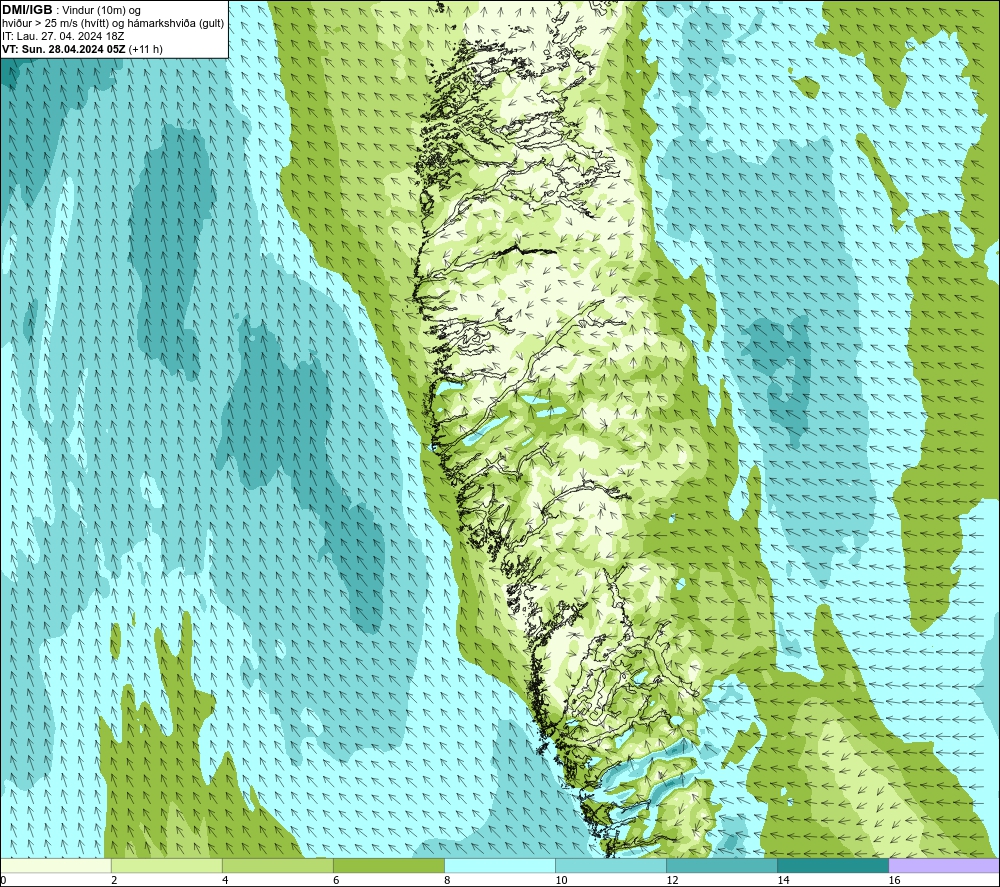Click the legend scale label '16'
Screen dimensions: 1000x887
893,880
